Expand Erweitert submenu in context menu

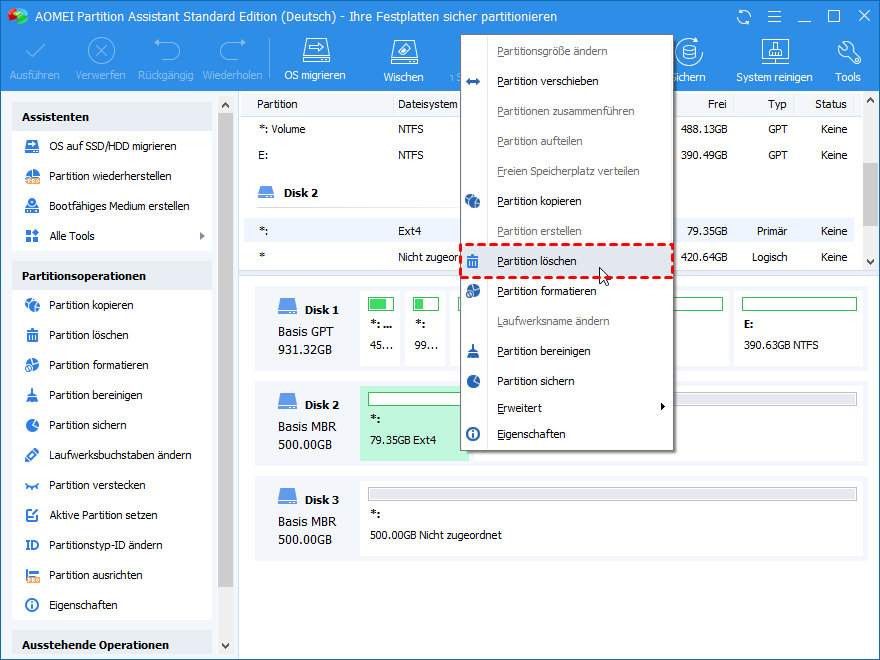point(567,409)
